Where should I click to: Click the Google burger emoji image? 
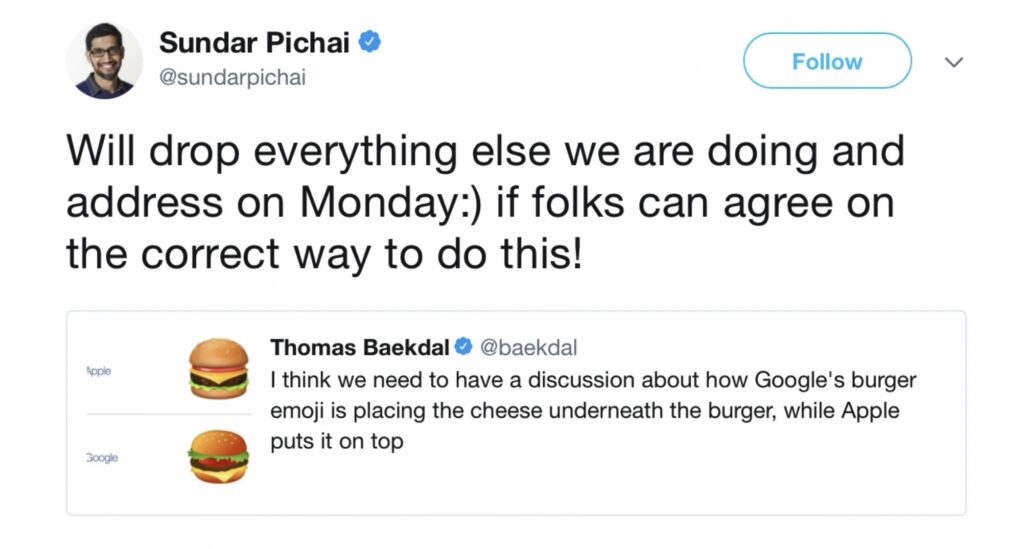[x=219, y=456]
